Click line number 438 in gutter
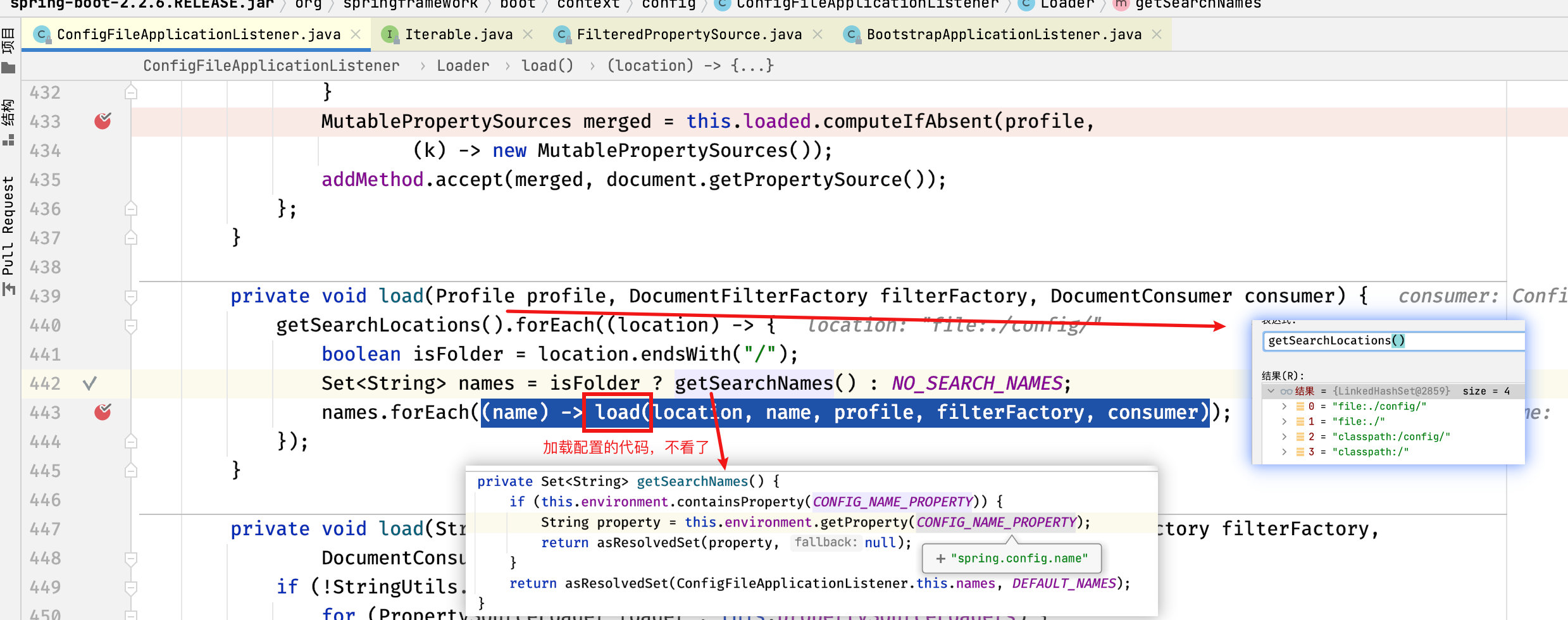This screenshot has height=620, width=1568. [46, 267]
